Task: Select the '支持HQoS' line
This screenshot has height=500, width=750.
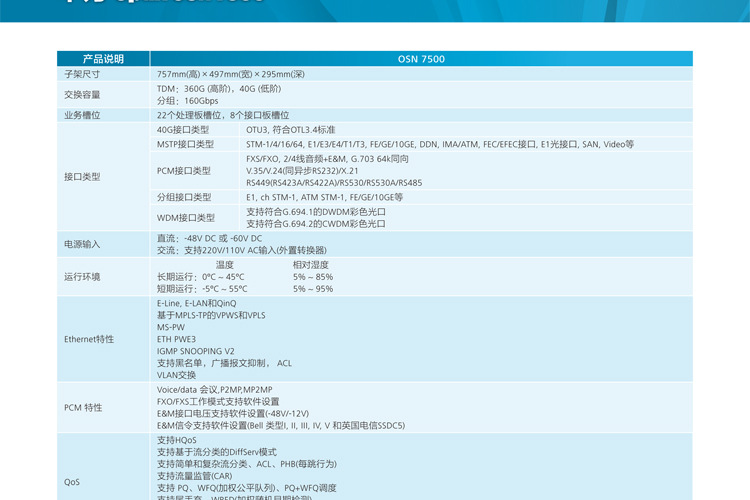Action: [x=176, y=440]
